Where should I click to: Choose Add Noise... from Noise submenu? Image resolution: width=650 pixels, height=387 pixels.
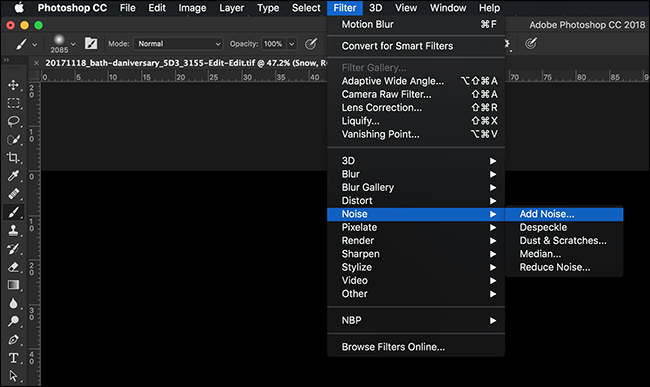click(564, 214)
